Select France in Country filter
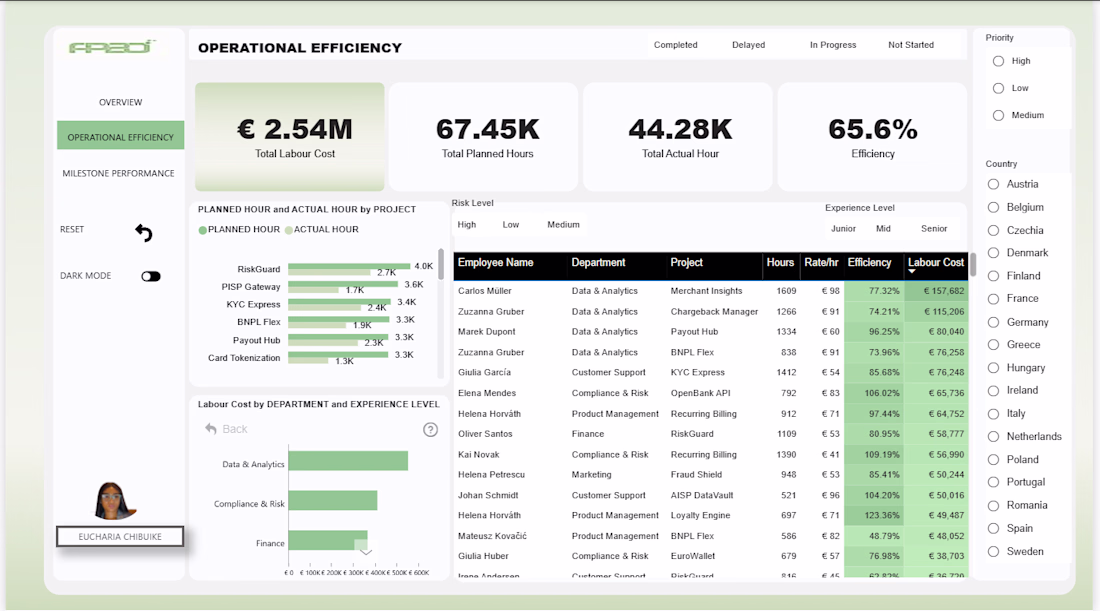Screen dimensions: 1100x611 [993, 299]
